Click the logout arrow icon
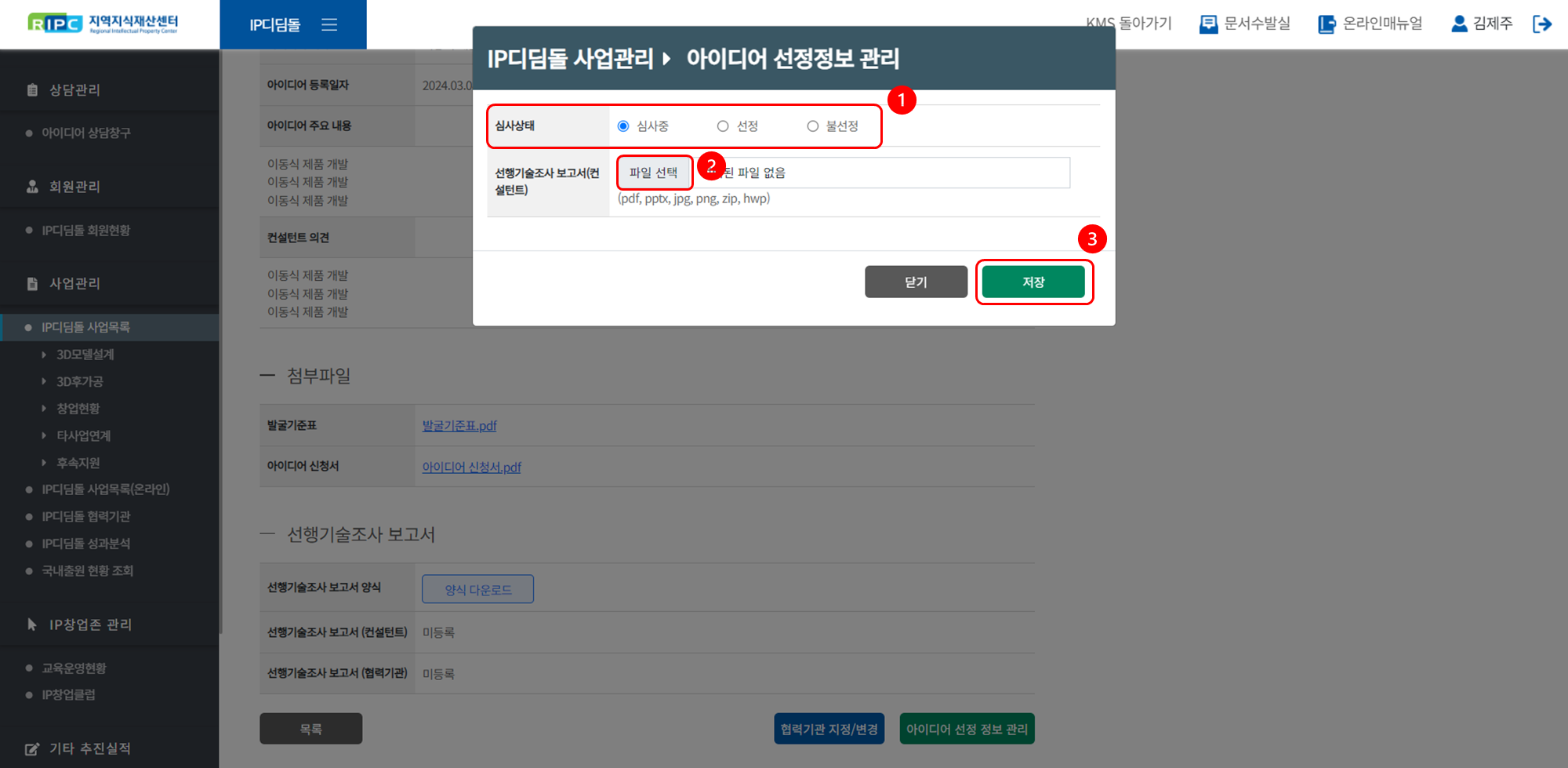The width and height of the screenshot is (1568, 768). [1542, 24]
